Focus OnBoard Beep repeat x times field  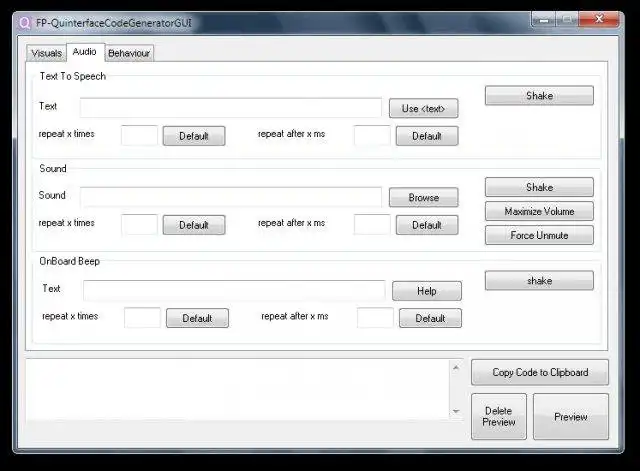142,318
